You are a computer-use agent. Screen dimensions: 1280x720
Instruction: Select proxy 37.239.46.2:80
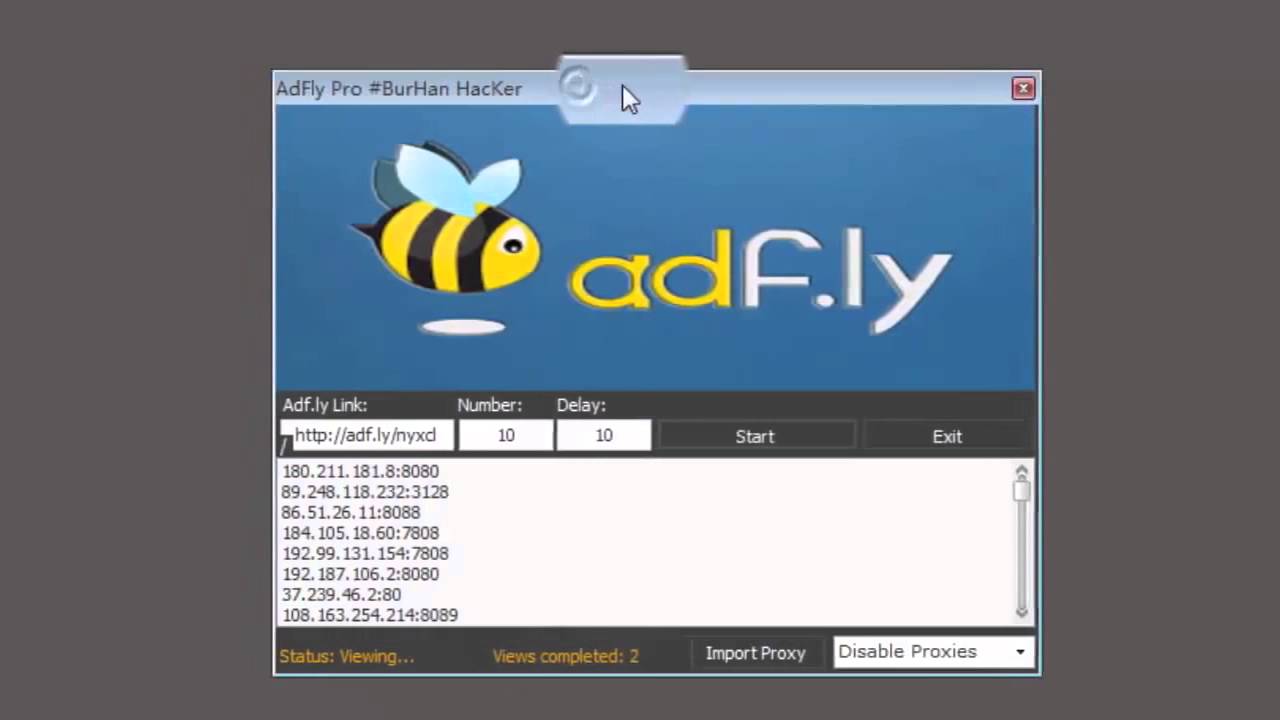click(341, 594)
